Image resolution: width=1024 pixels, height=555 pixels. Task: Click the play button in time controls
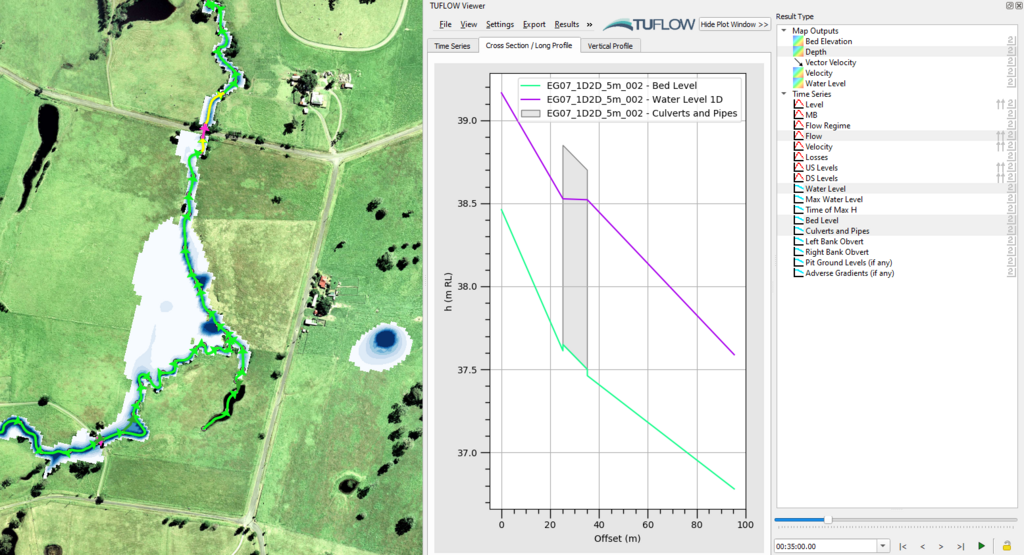981,546
